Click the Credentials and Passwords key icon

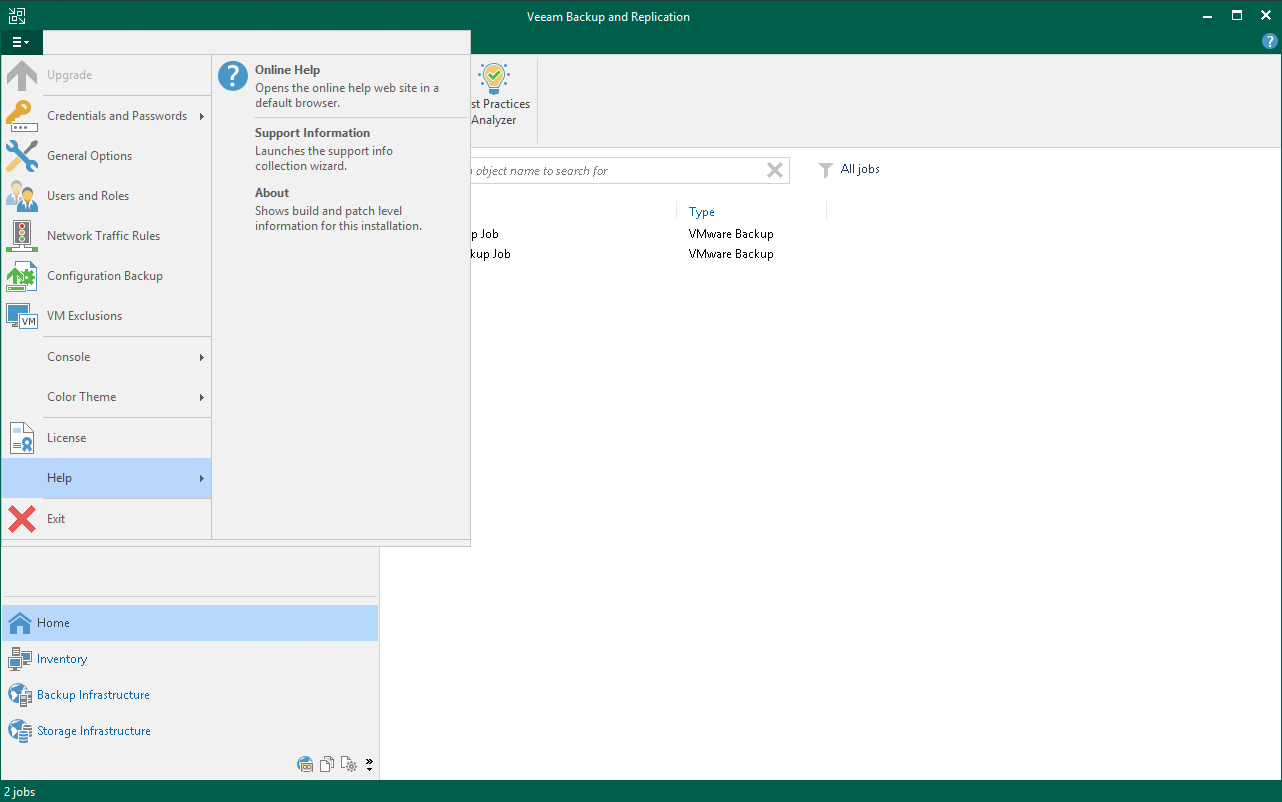(22, 116)
